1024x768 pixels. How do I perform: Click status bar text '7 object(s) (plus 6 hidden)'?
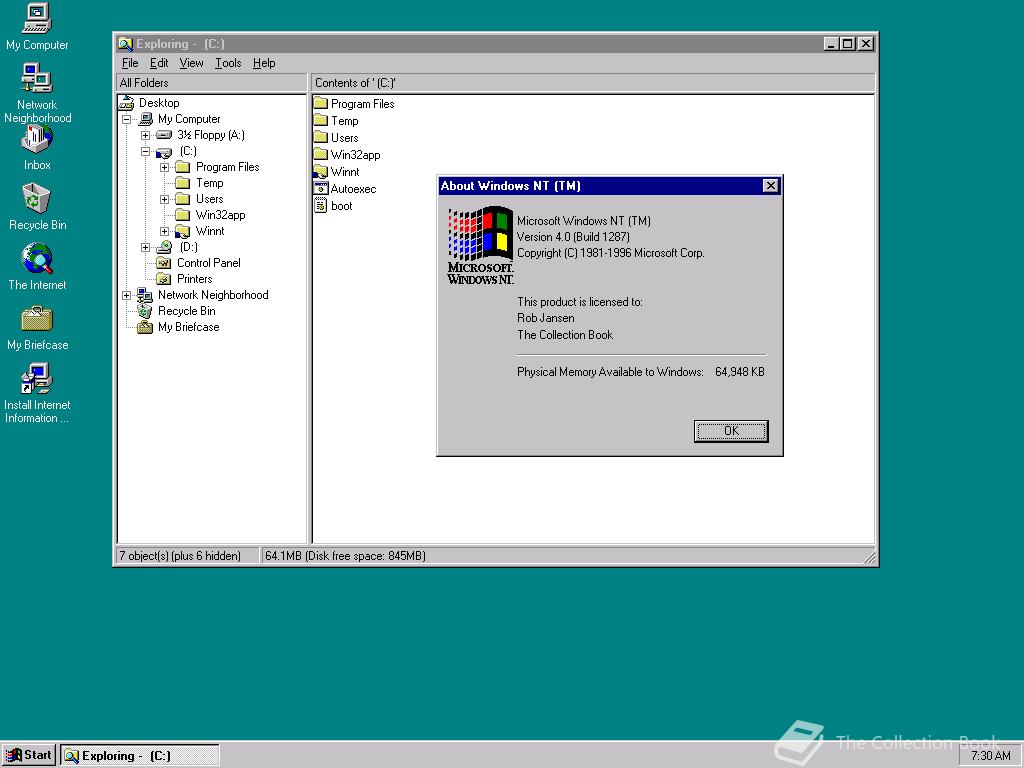pos(180,556)
